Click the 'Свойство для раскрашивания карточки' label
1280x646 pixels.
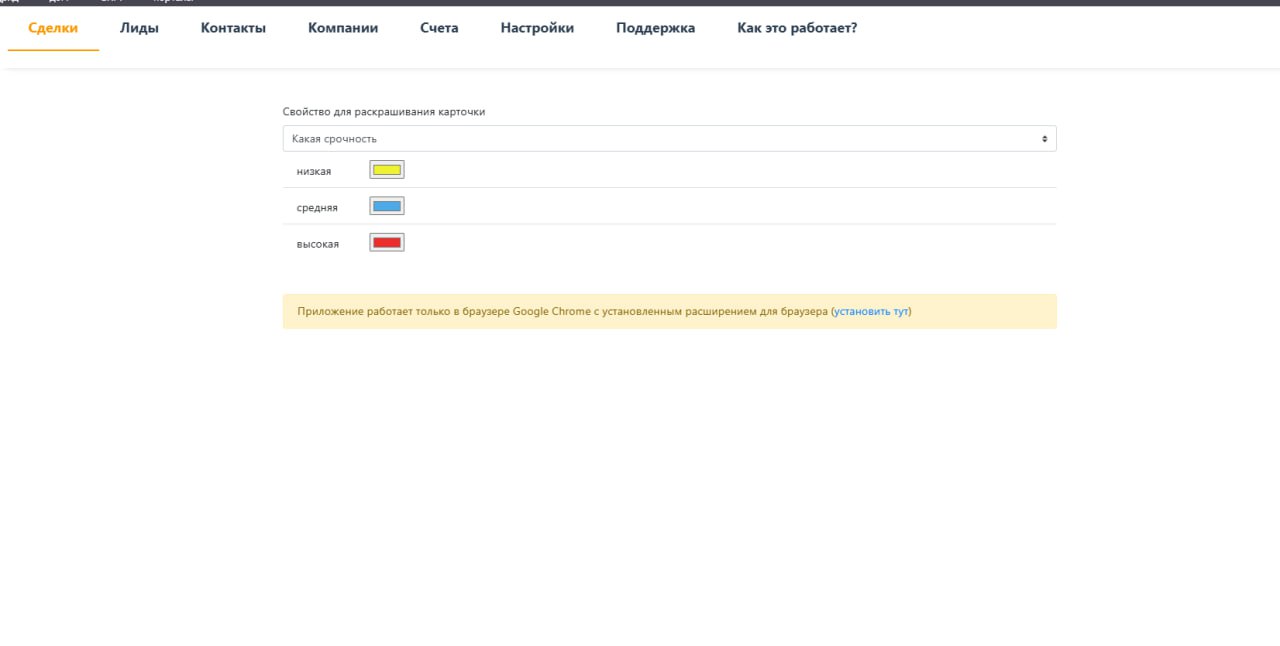384,112
